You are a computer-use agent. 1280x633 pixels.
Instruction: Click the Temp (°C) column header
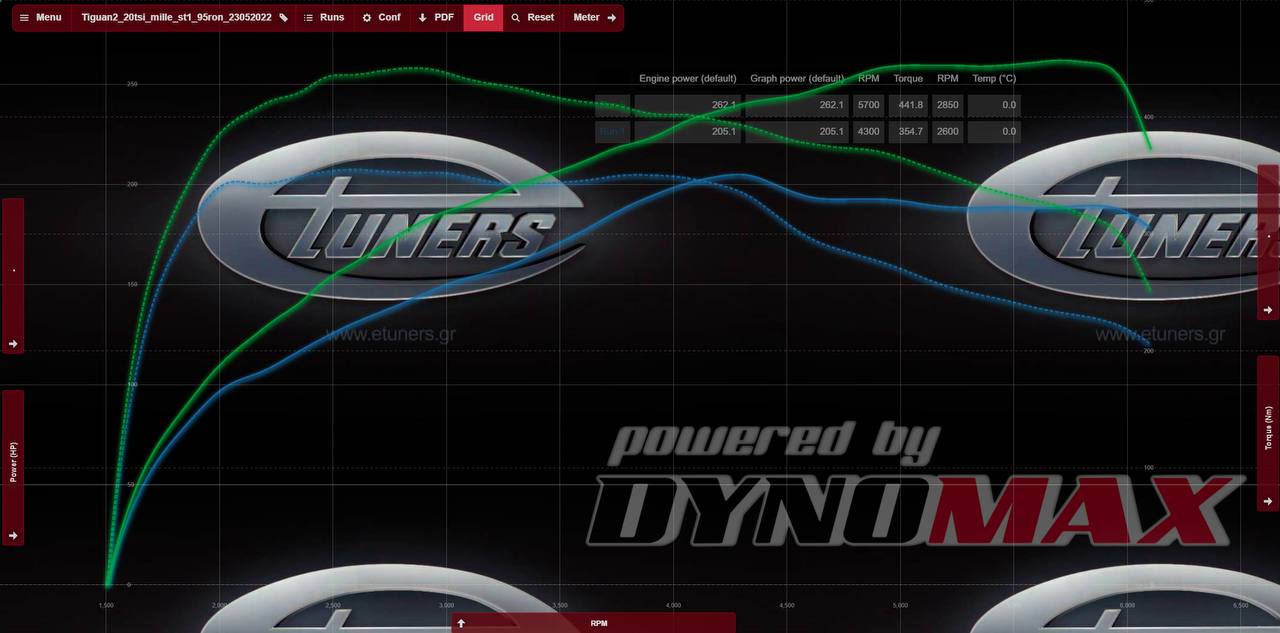(x=994, y=78)
